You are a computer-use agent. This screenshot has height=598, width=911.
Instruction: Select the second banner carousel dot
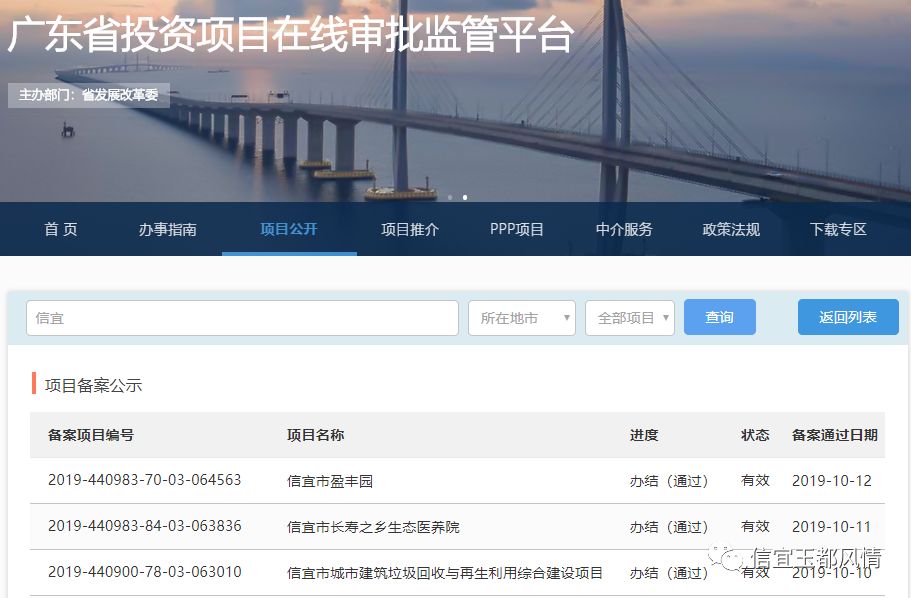click(x=464, y=197)
